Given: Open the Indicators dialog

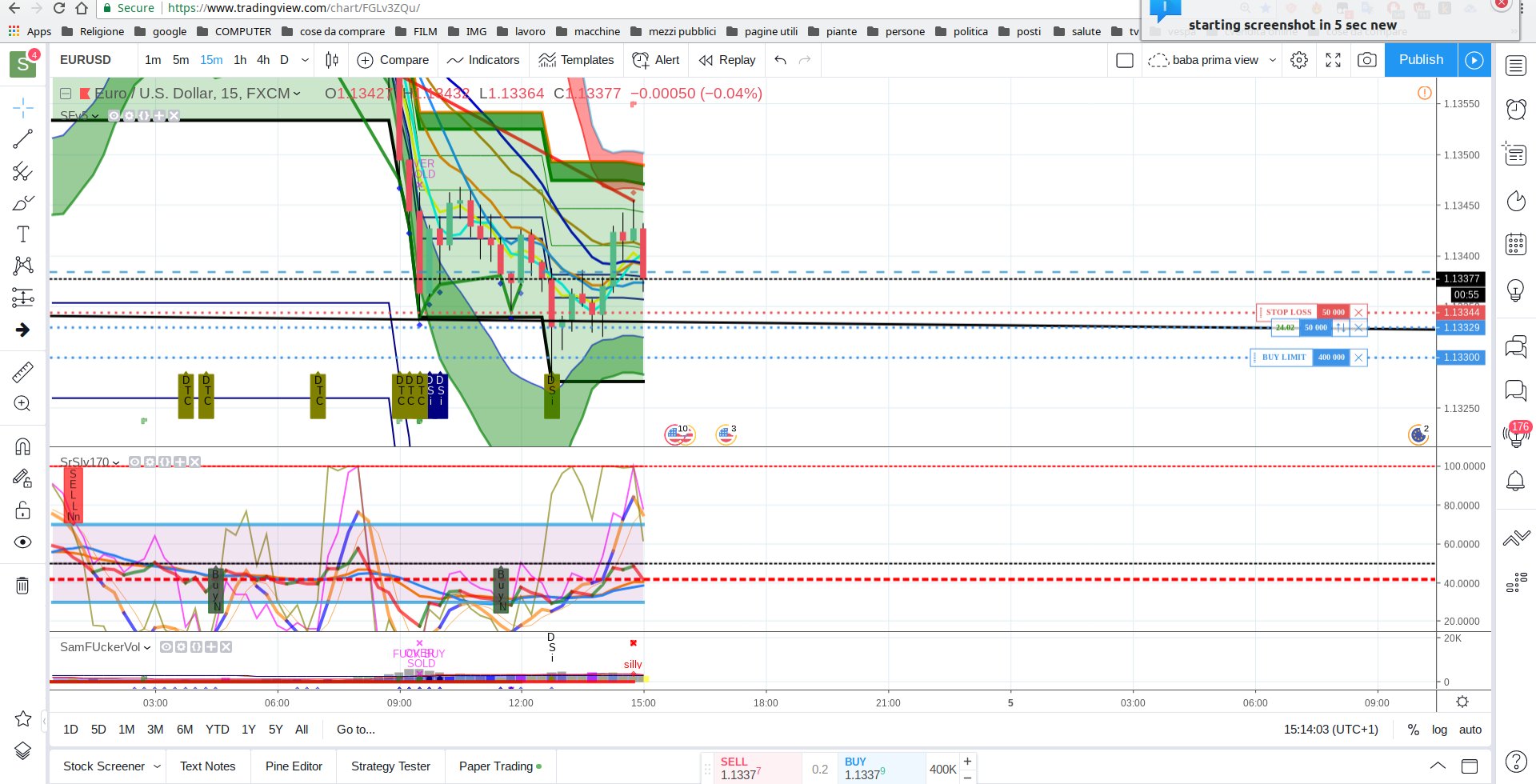Looking at the screenshot, I should pyautogui.click(x=483, y=60).
